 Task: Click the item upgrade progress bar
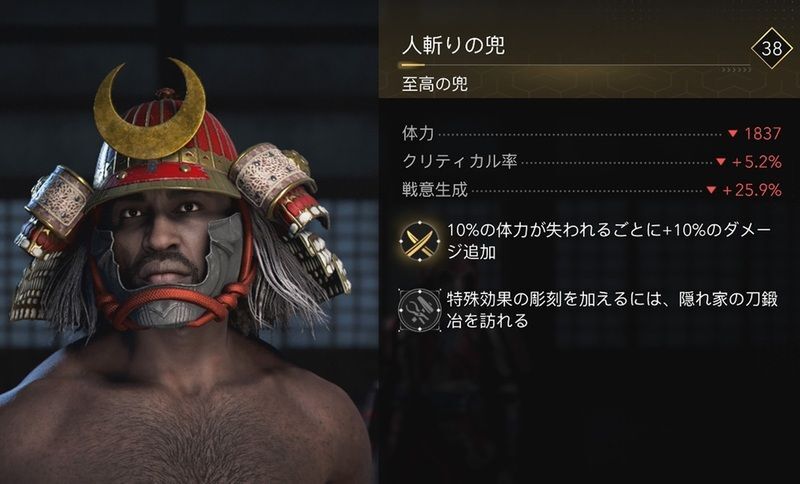coord(575,65)
